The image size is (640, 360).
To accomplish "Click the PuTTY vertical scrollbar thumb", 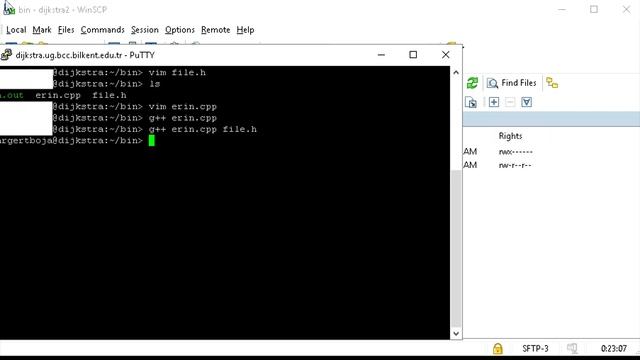I will 456,249.
